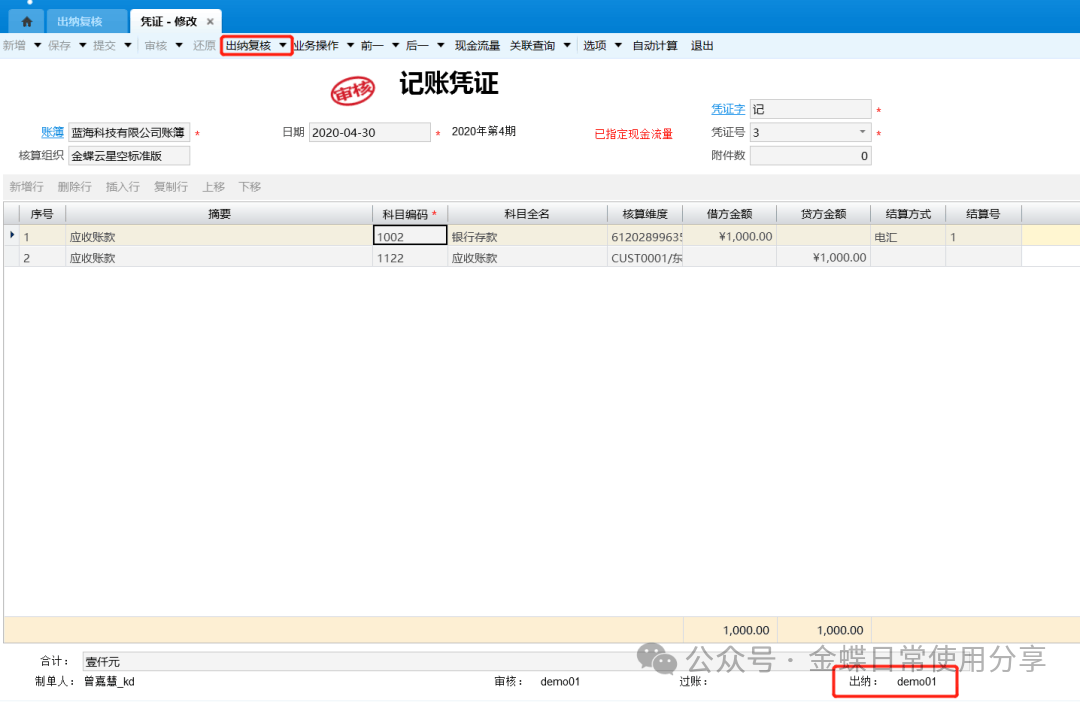The width and height of the screenshot is (1080, 702).
Task: Expand the 出纳复核 toolbar dropdown arrow
Action: click(x=282, y=46)
